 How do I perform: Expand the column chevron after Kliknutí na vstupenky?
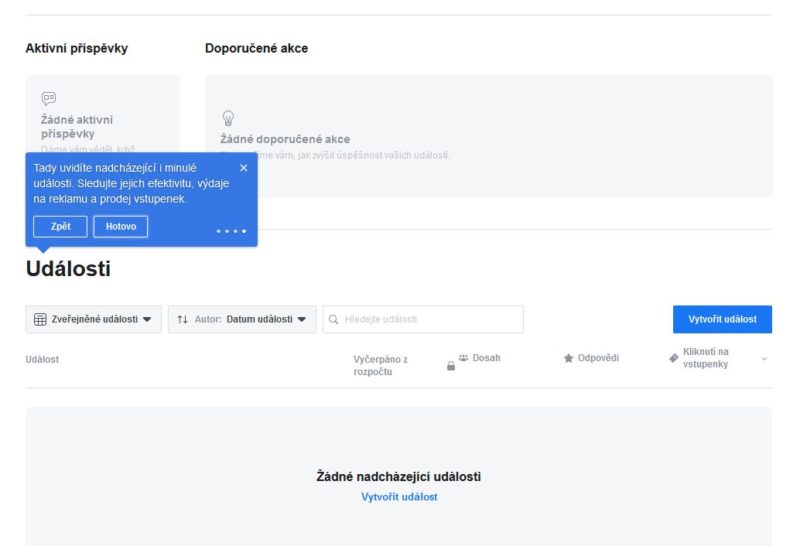764,359
